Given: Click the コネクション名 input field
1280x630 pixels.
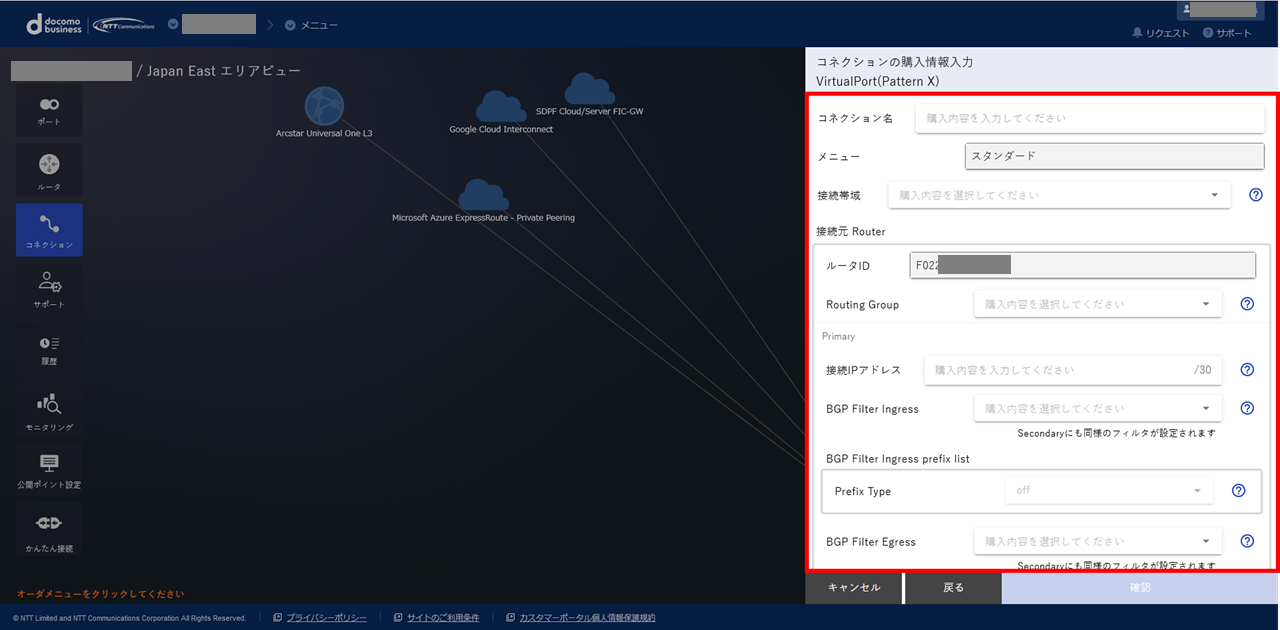Looking at the screenshot, I should (1089, 117).
